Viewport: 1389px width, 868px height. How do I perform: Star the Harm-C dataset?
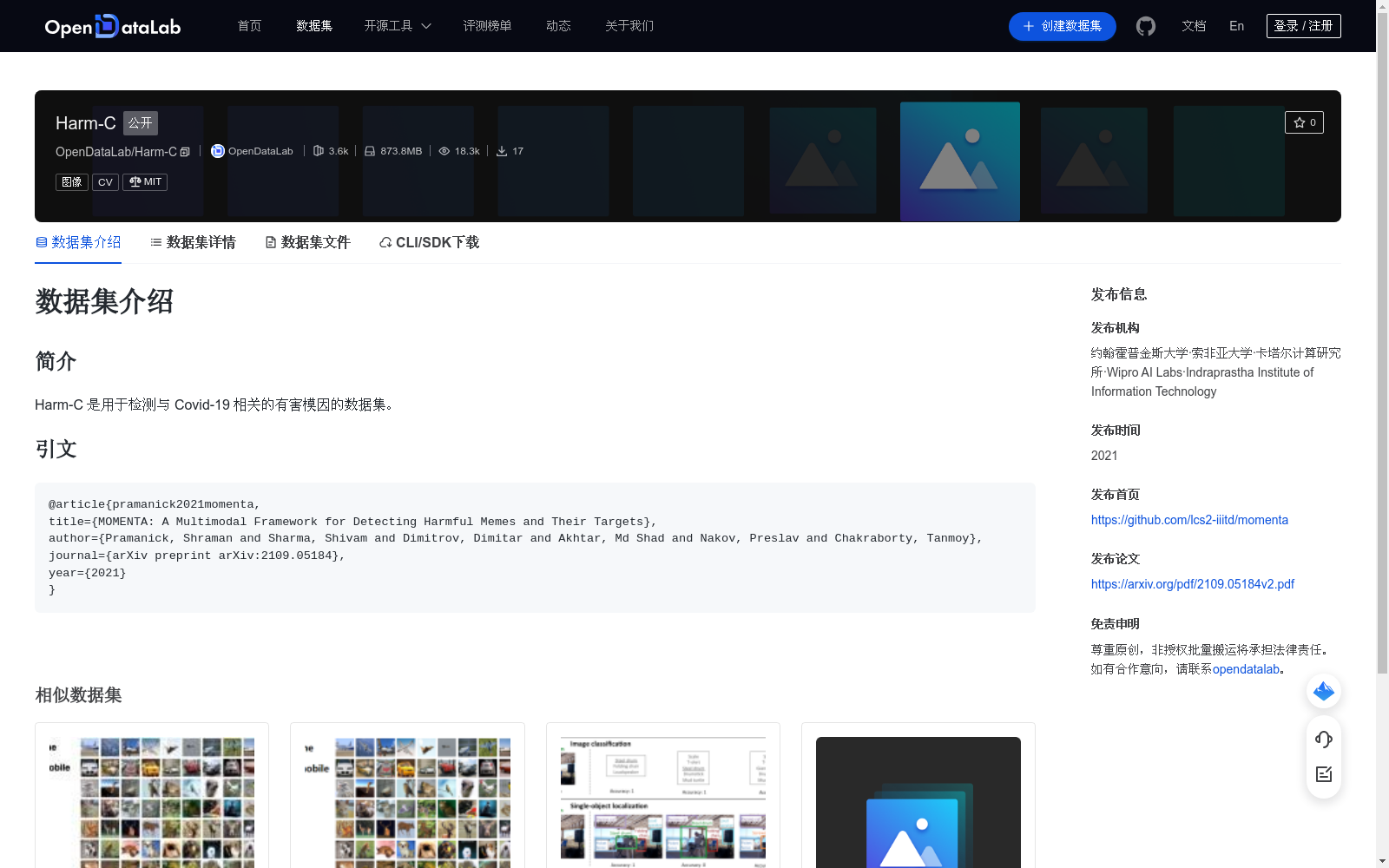click(x=1304, y=122)
